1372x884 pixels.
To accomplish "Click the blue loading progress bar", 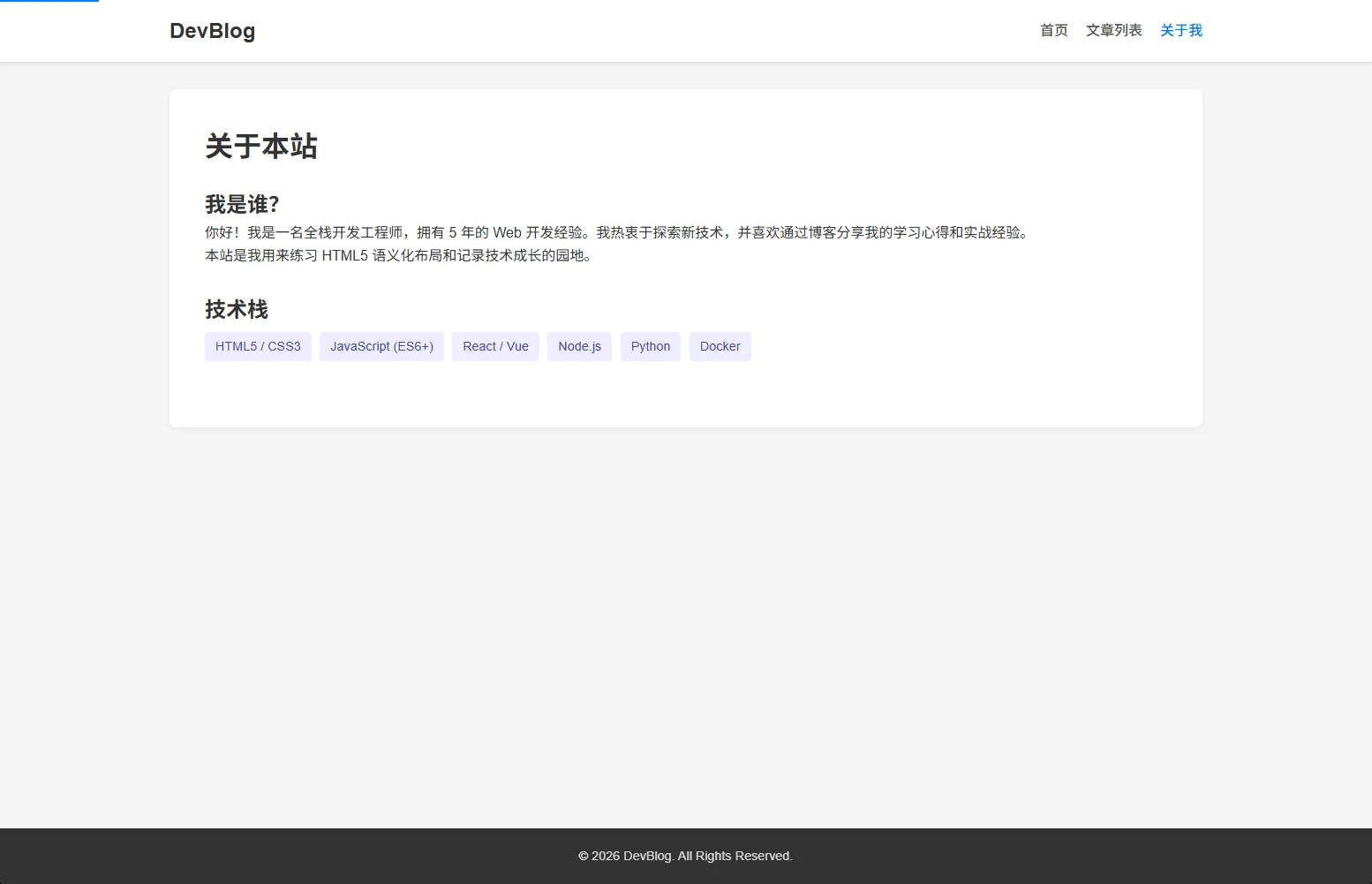I will [x=49, y=1].
